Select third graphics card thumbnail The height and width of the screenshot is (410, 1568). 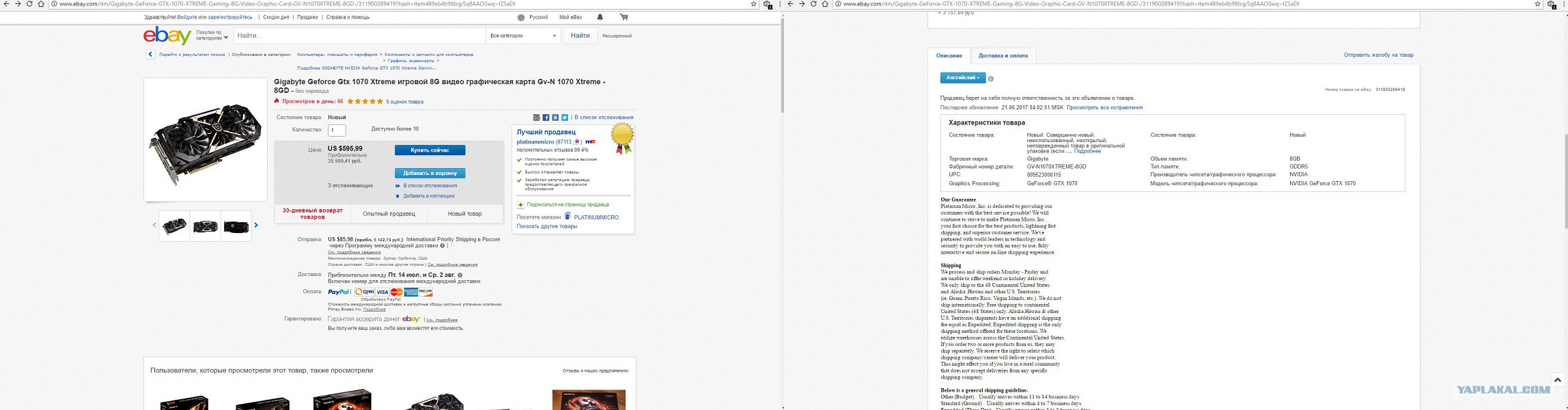(x=236, y=225)
